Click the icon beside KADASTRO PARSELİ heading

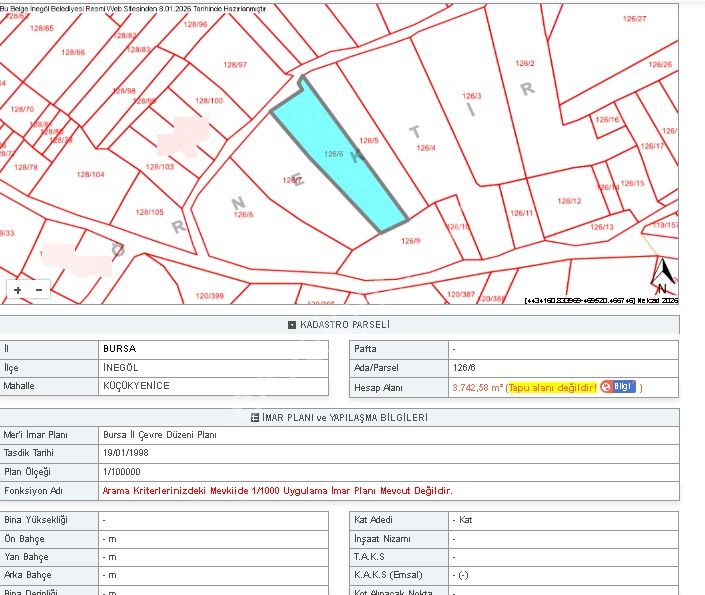291,325
